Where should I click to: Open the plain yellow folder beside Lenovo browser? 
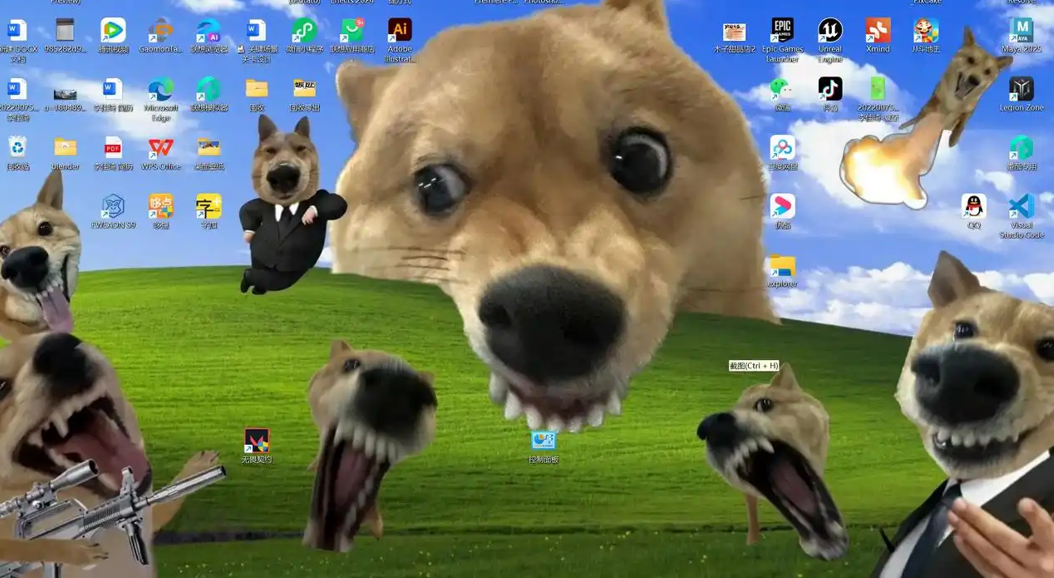tap(256, 89)
